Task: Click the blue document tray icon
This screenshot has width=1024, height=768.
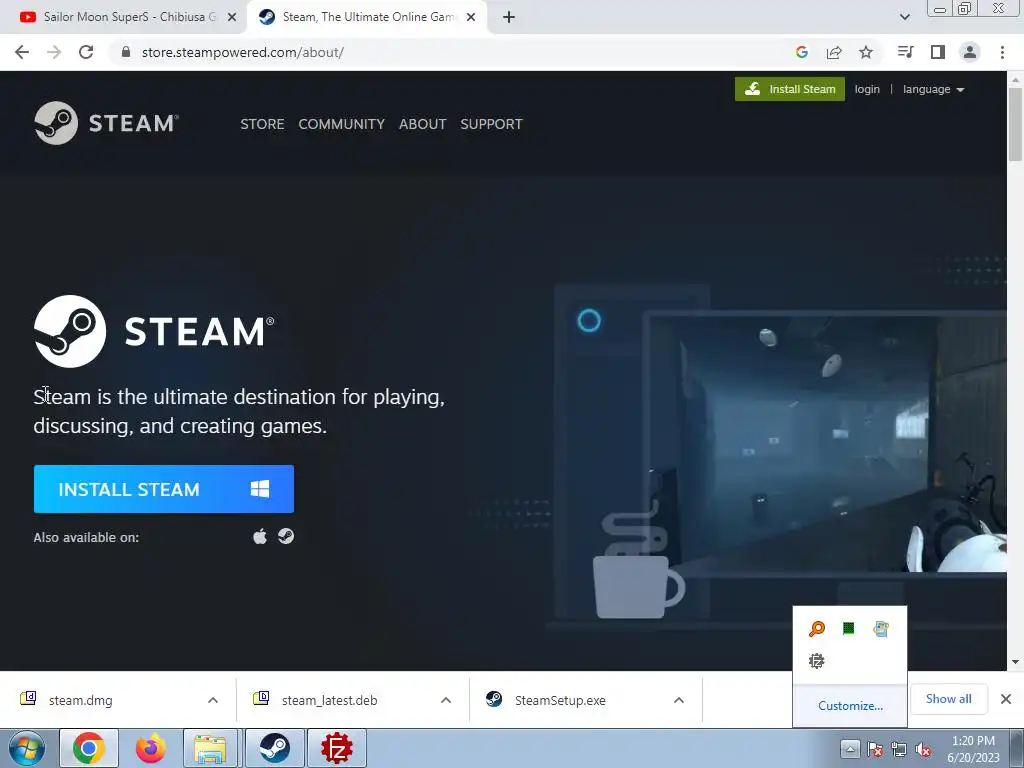Action: (x=880, y=629)
